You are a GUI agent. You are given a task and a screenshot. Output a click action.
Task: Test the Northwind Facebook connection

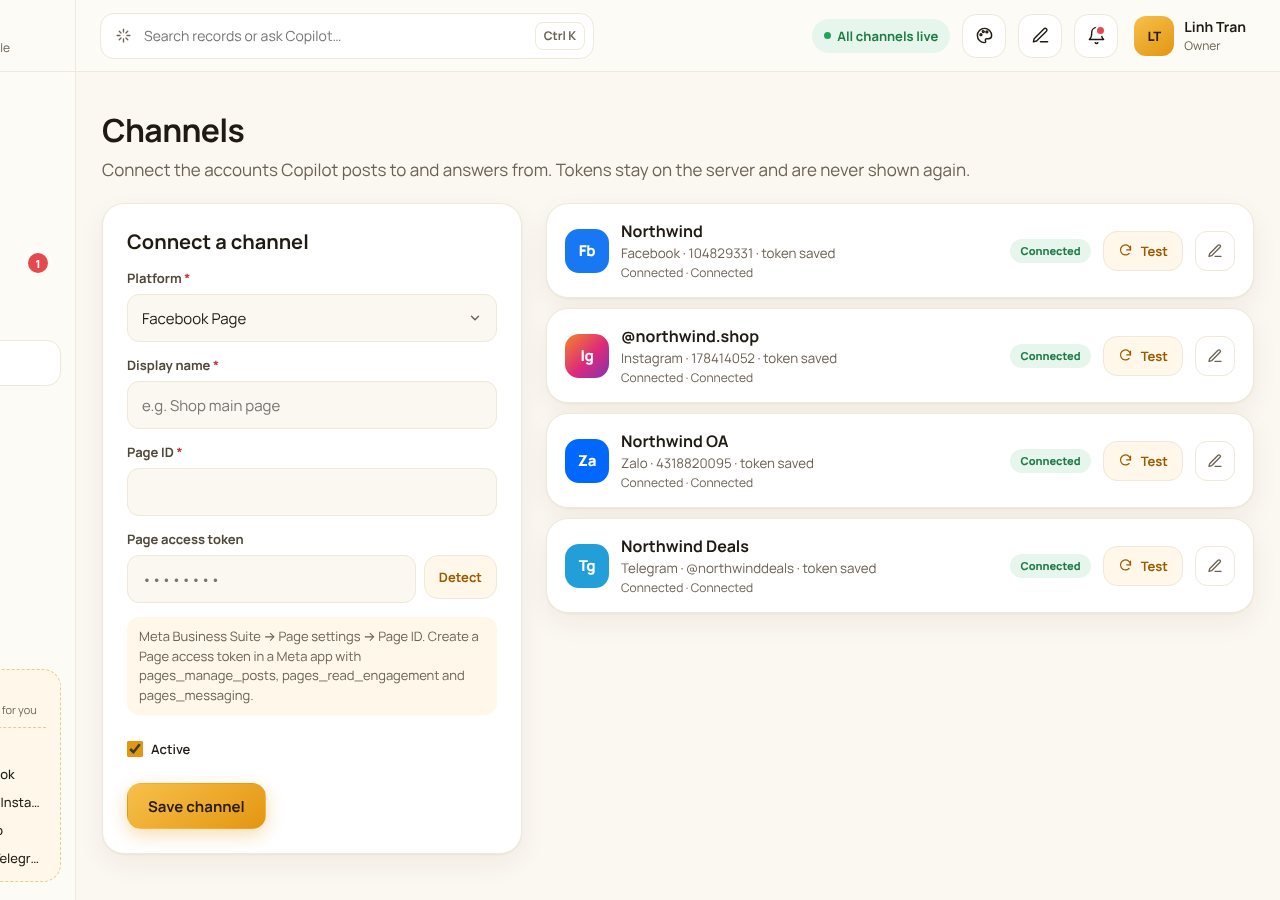1143,251
